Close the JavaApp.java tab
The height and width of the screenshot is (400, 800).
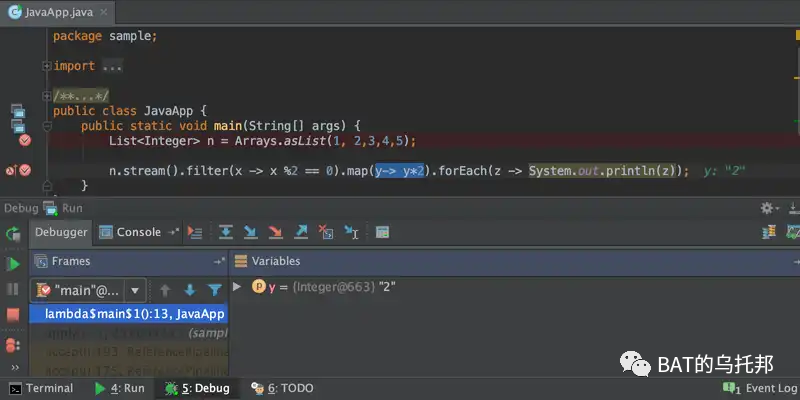104,12
